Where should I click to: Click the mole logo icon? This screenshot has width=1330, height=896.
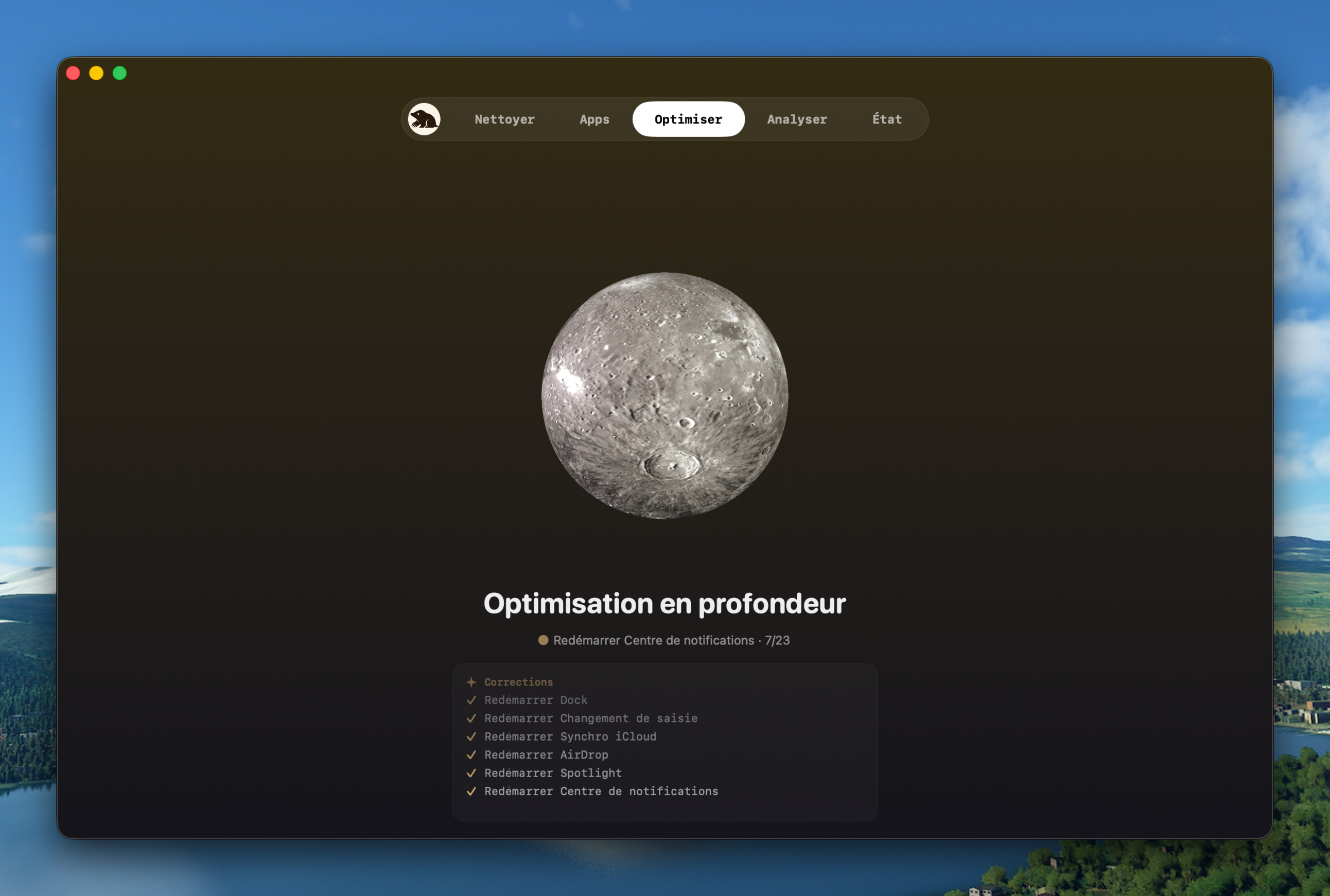tap(424, 119)
